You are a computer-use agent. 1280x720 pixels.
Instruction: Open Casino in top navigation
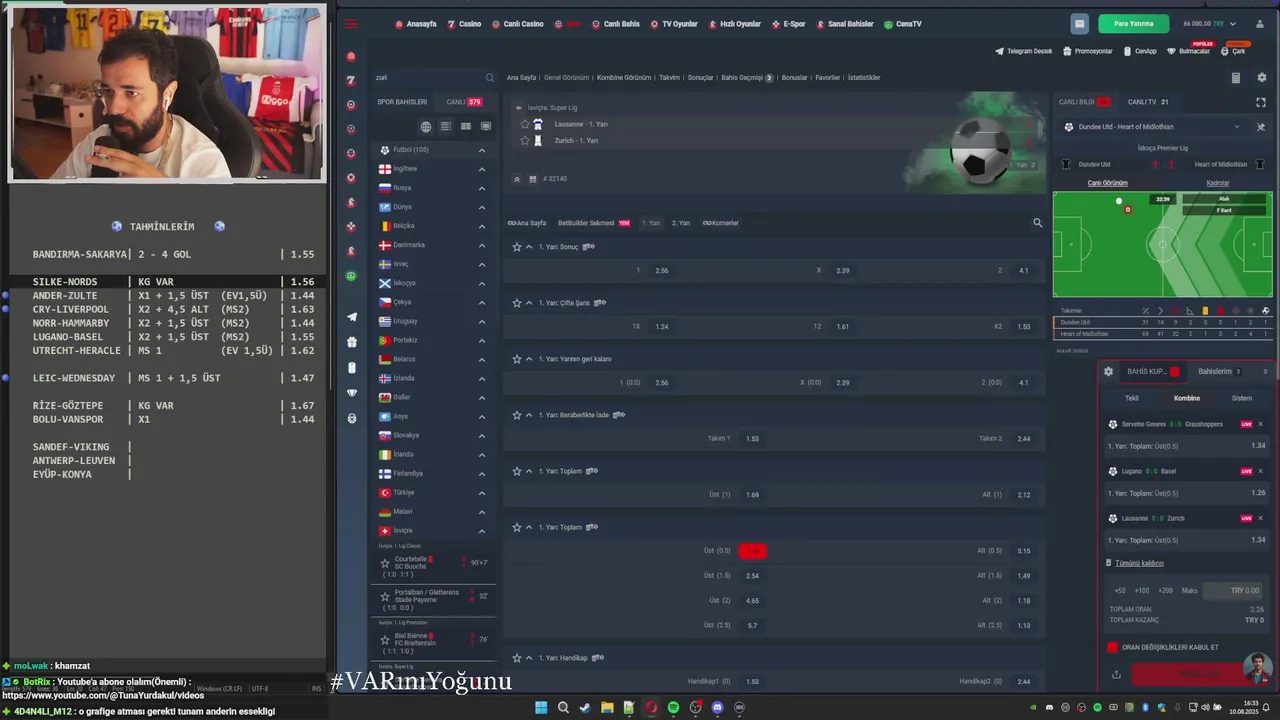[x=464, y=24]
